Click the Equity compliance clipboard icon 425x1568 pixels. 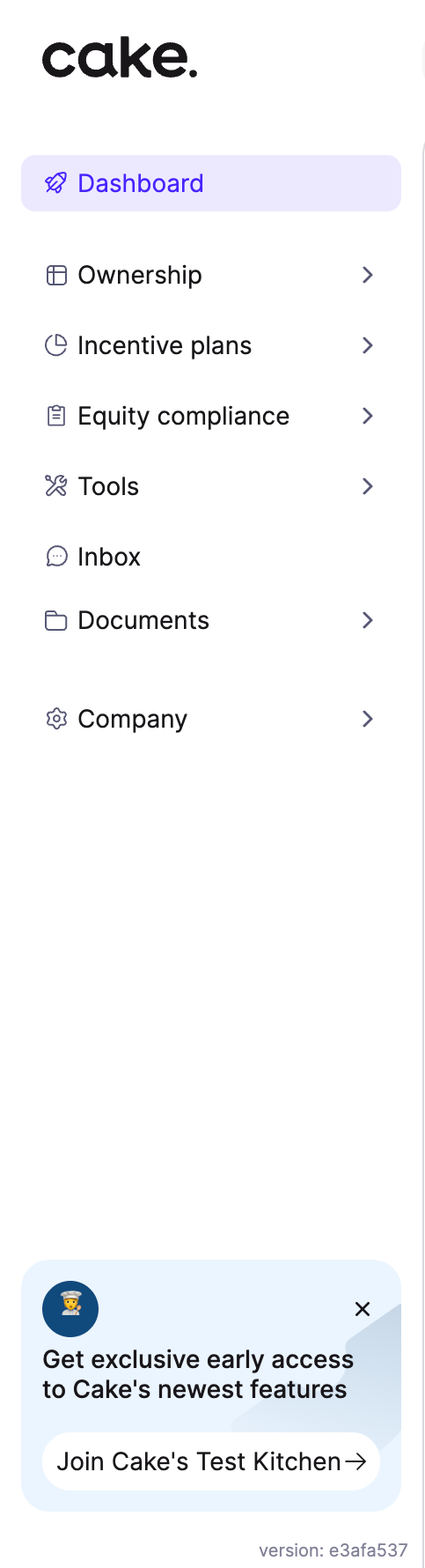[56, 416]
